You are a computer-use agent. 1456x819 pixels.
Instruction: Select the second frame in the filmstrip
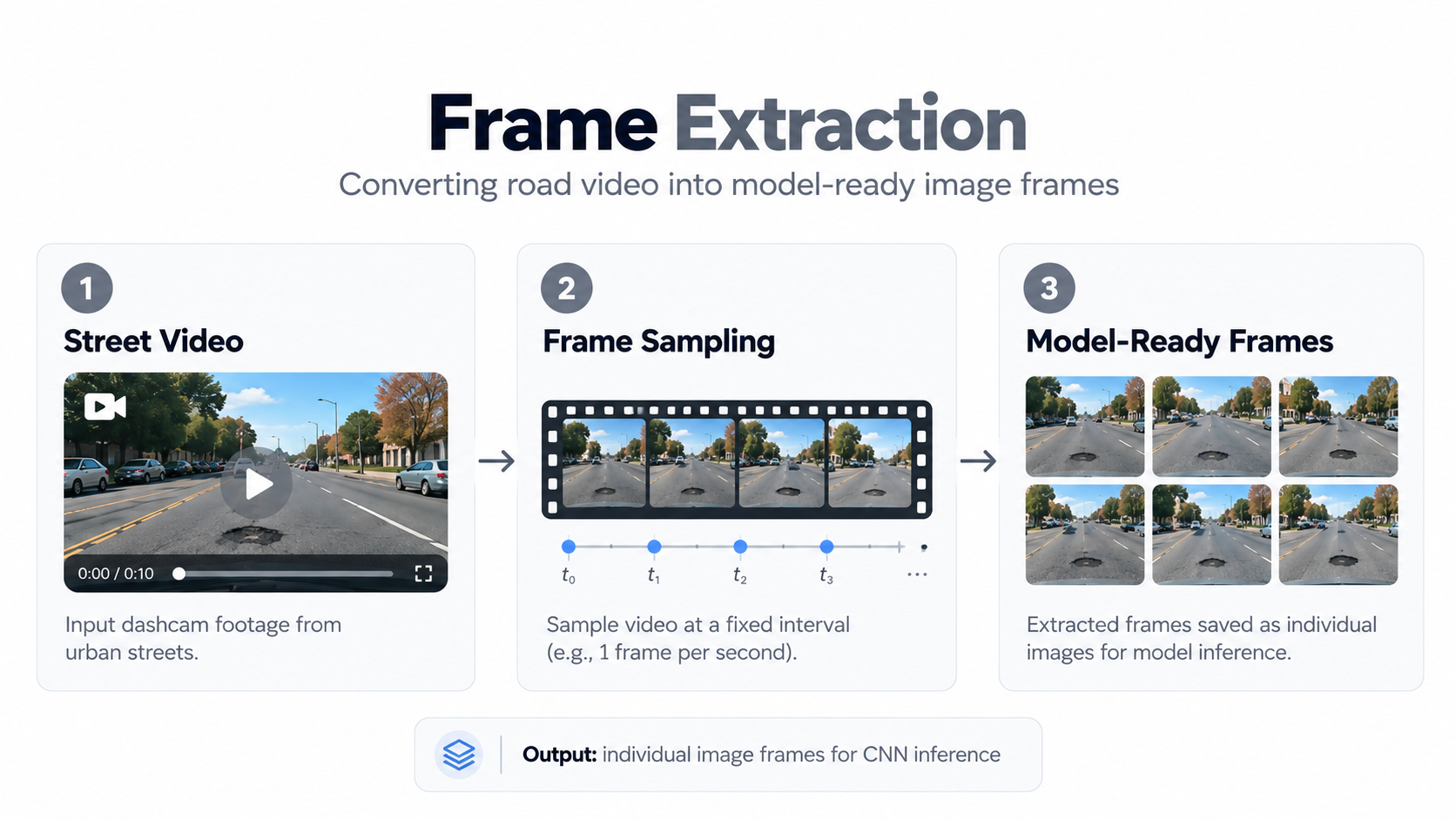pos(692,463)
